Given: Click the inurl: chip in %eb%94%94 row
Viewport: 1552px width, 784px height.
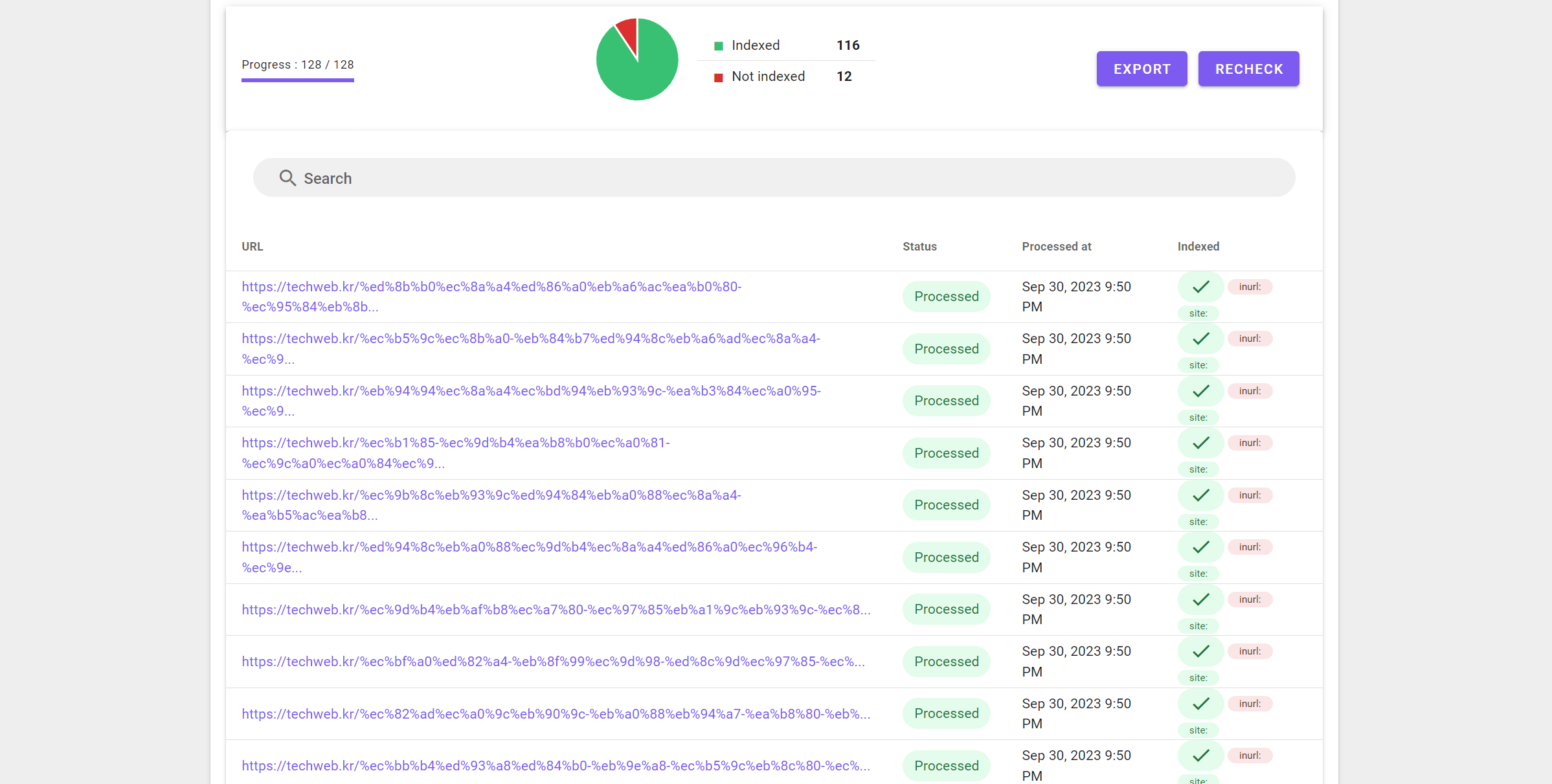Looking at the screenshot, I should tap(1250, 391).
